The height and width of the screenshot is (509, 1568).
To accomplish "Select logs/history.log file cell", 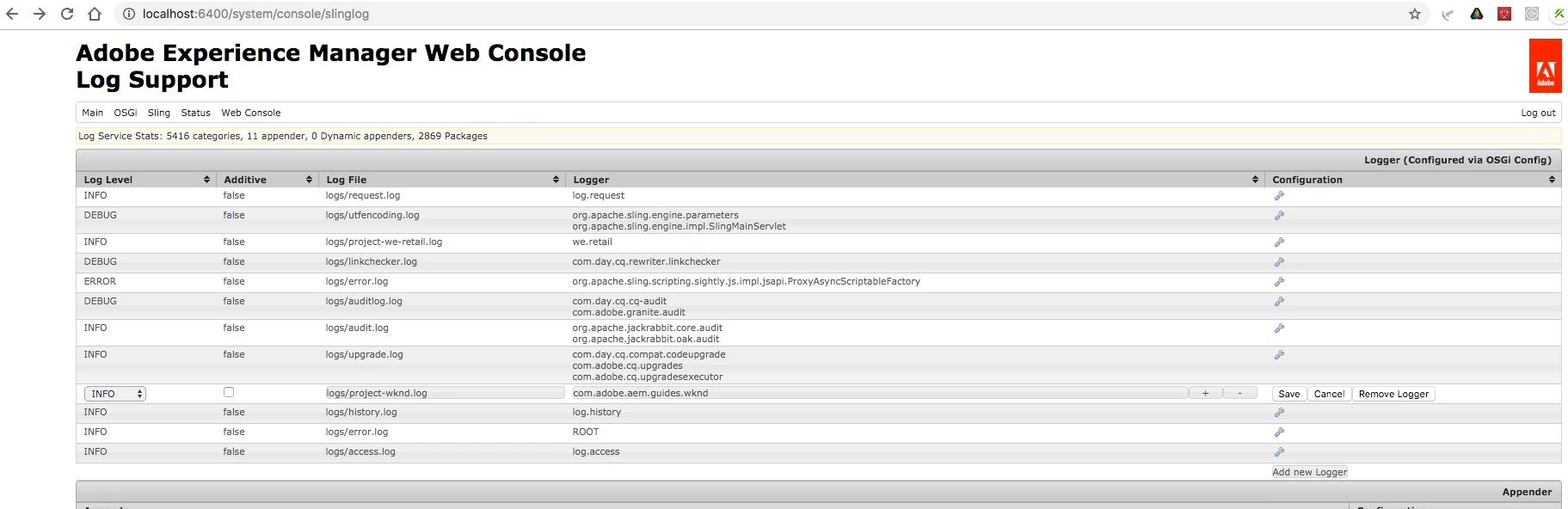I will (361, 413).
